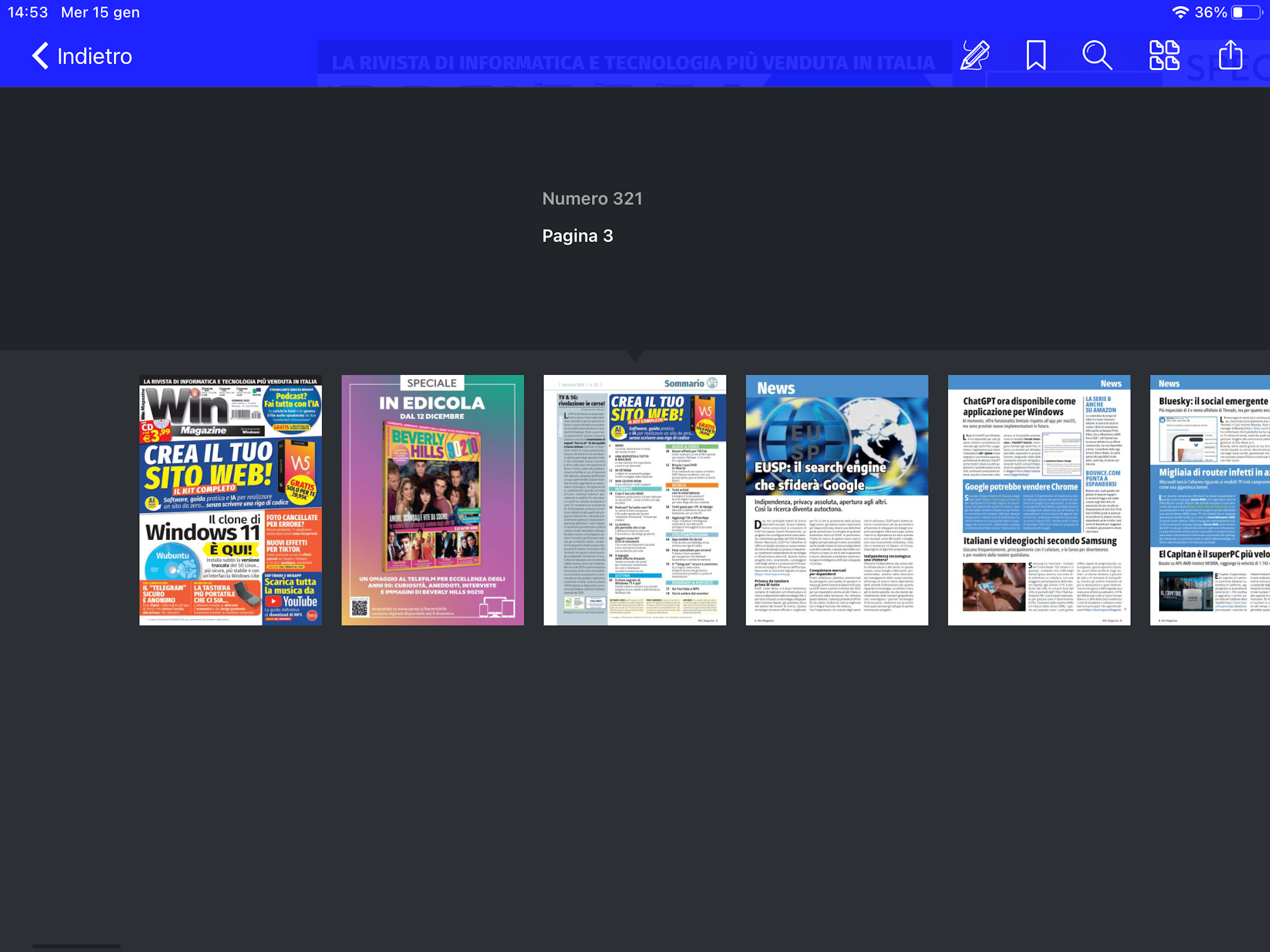The image size is (1270, 952).
Task: Toggle the page grid overview icon
Action: click(x=1164, y=56)
